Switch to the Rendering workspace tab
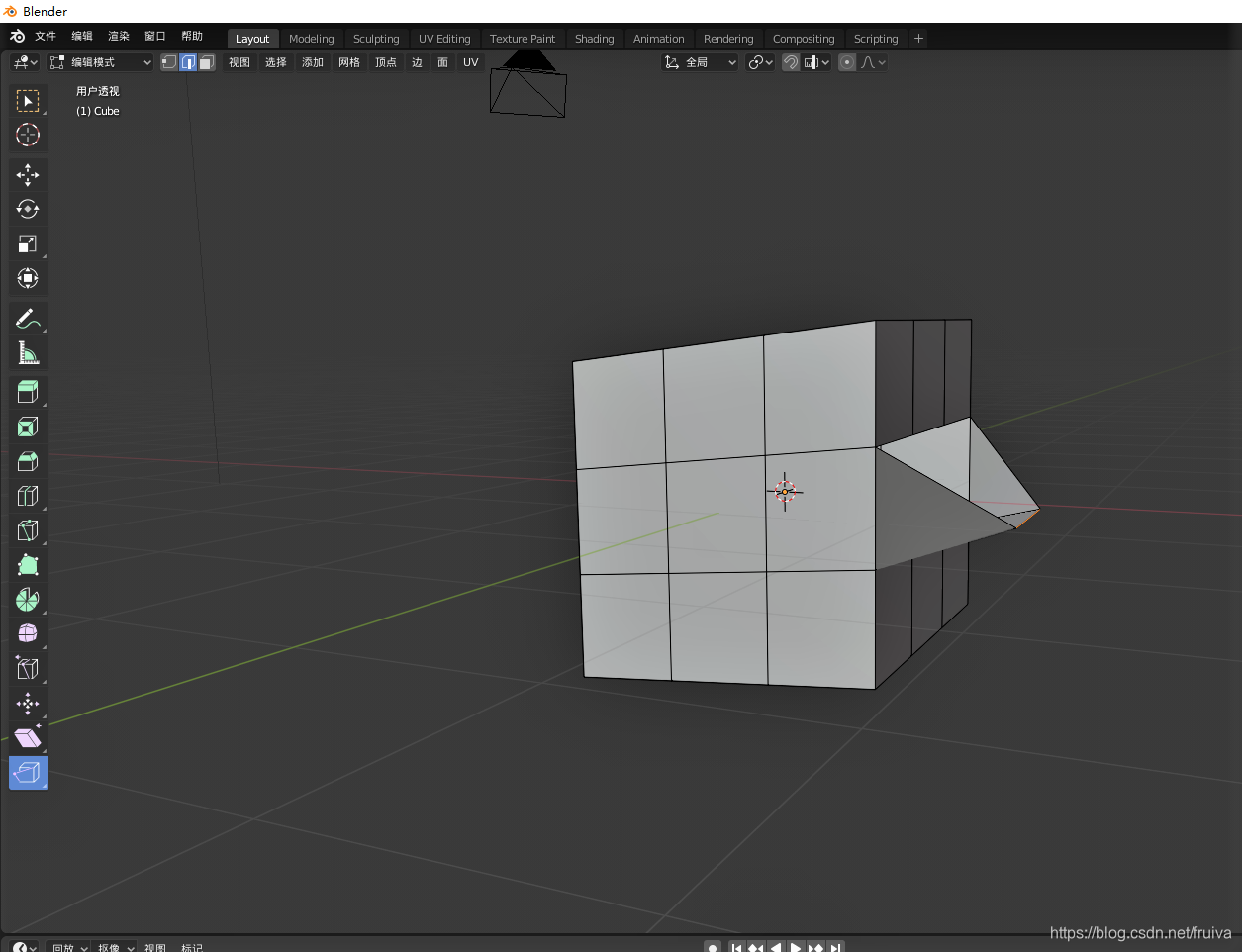Image resolution: width=1242 pixels, height=952 pixels. [x=728, y=39]
